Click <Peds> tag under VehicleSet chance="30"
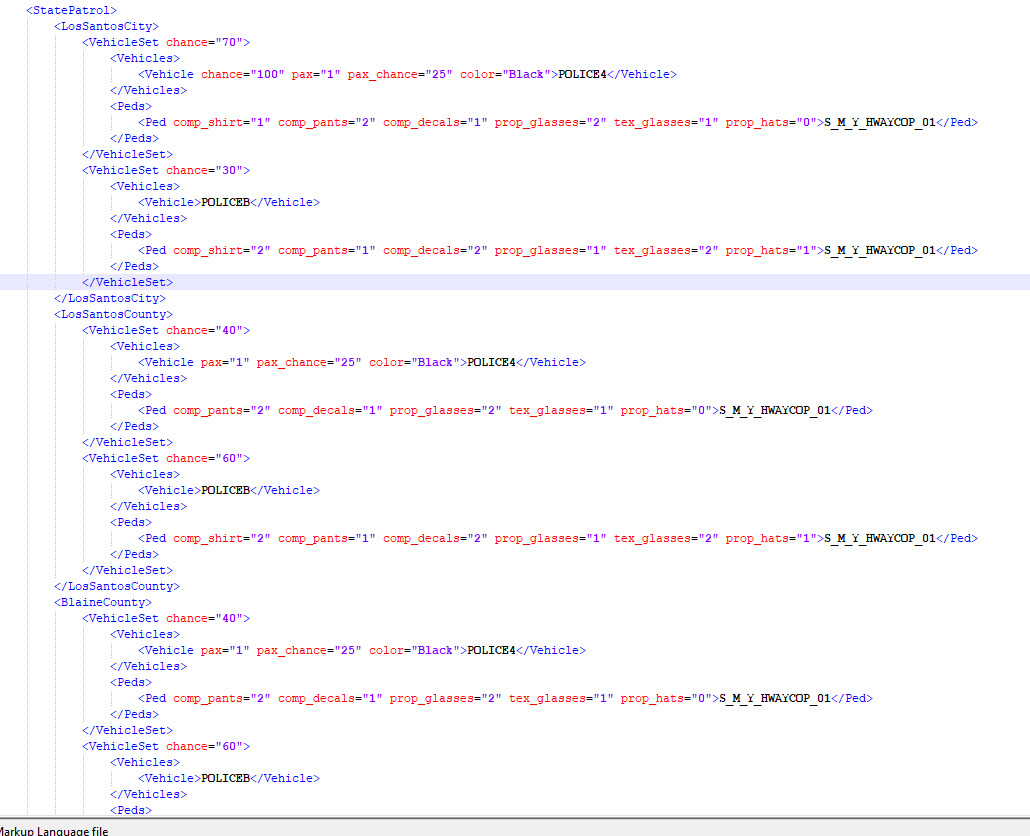The width and height of the screenshot is (1030, 836). click(131, 234)
